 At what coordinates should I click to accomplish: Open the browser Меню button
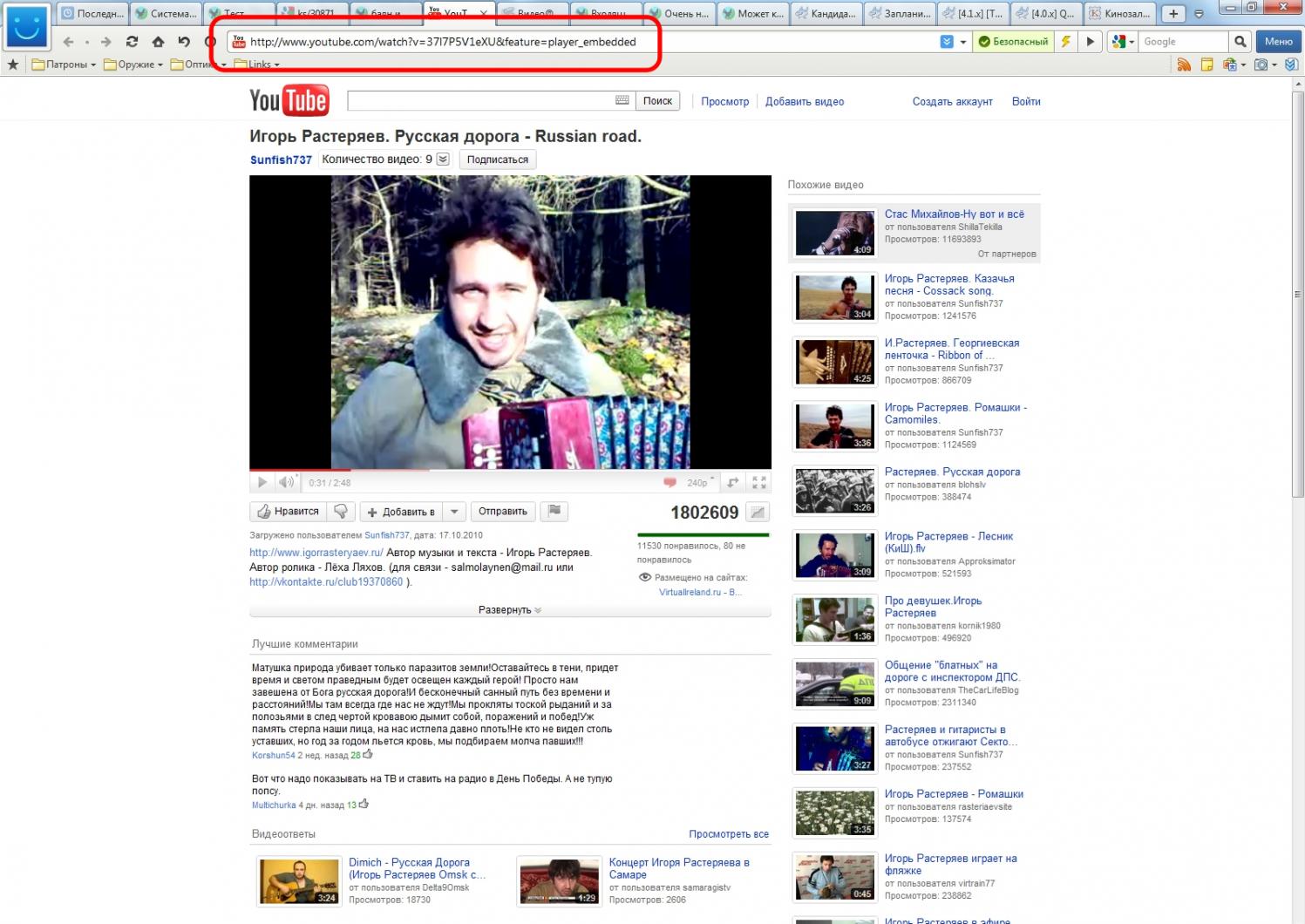1278,42
